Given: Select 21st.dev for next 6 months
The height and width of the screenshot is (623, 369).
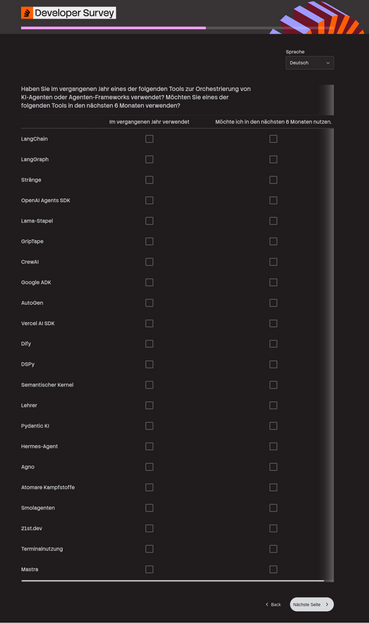Looking at the screenshot, I should click(273, 528).
